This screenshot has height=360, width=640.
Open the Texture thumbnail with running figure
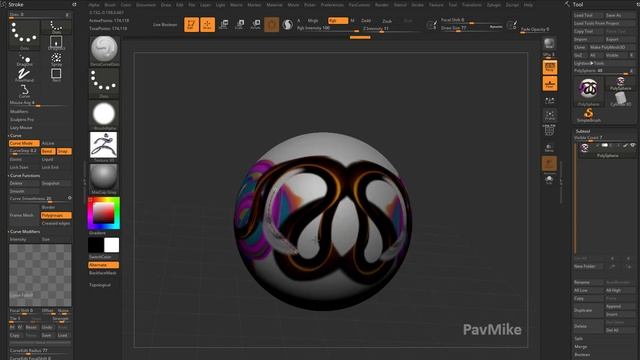[x=104, y=146]
